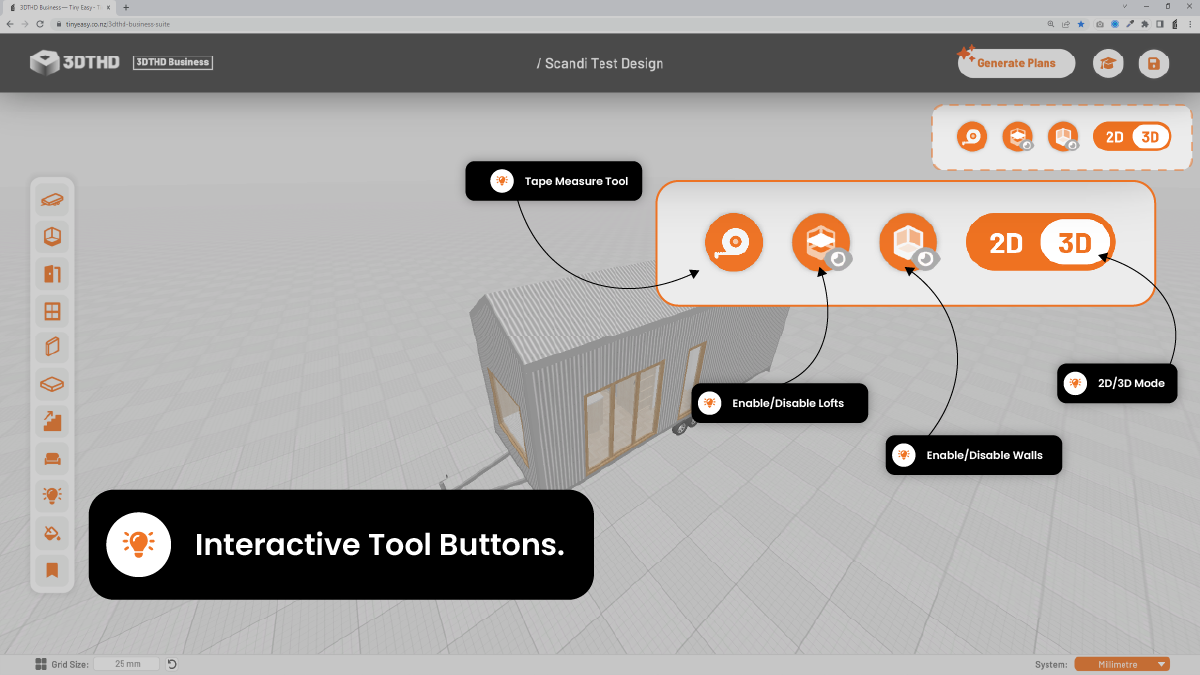Viewport: 1200px width, 675px height.
Task: Click the Grid Size 25 mm field
Action: [x=128, y=664]
